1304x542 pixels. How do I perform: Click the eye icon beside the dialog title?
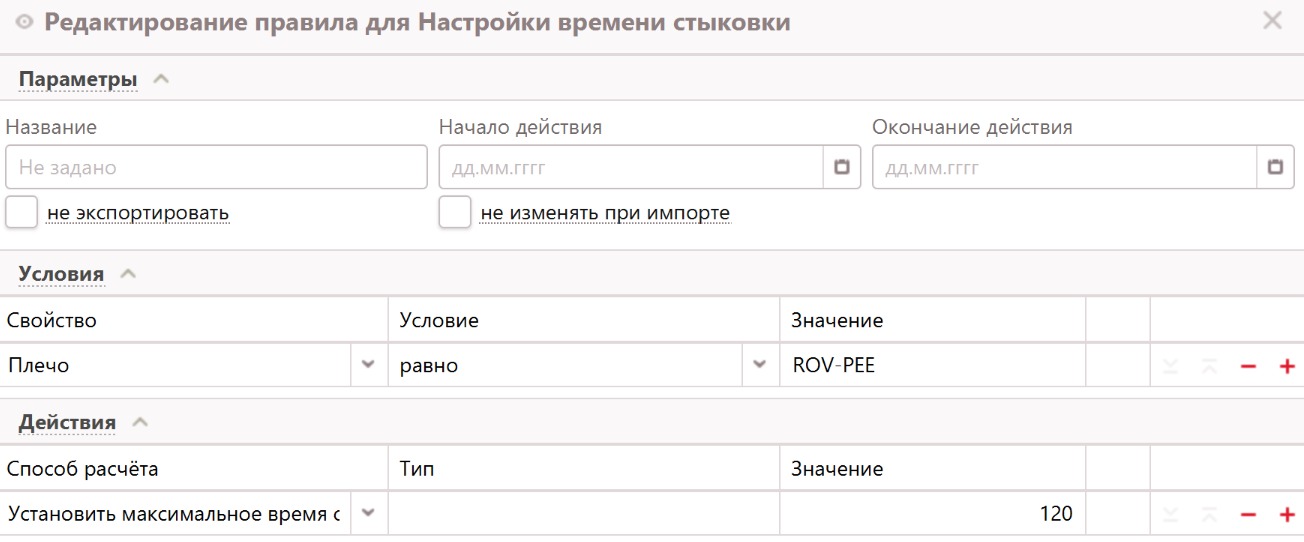click(25, 22)
